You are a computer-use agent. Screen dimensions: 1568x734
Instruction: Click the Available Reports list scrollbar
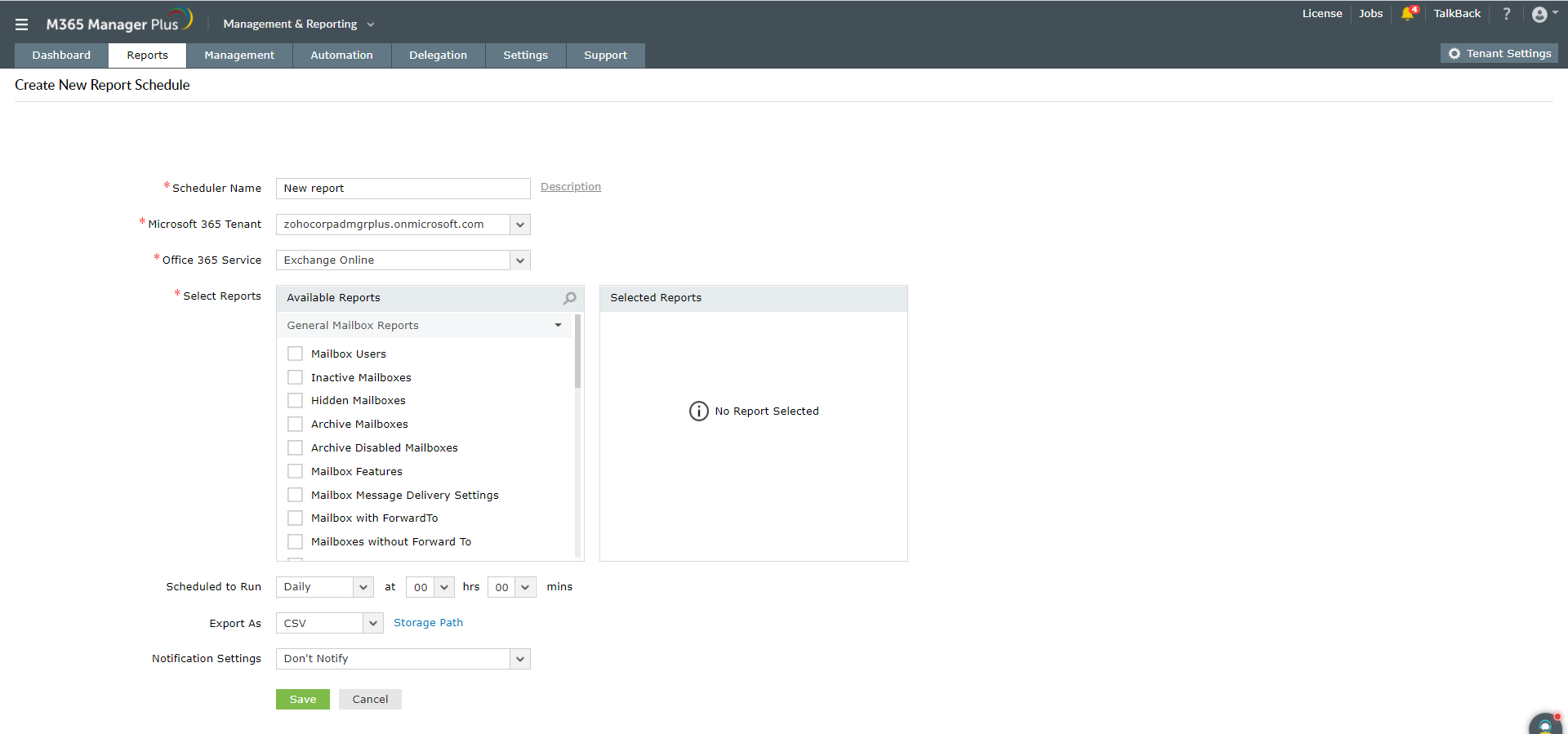[x=578, y=351]
